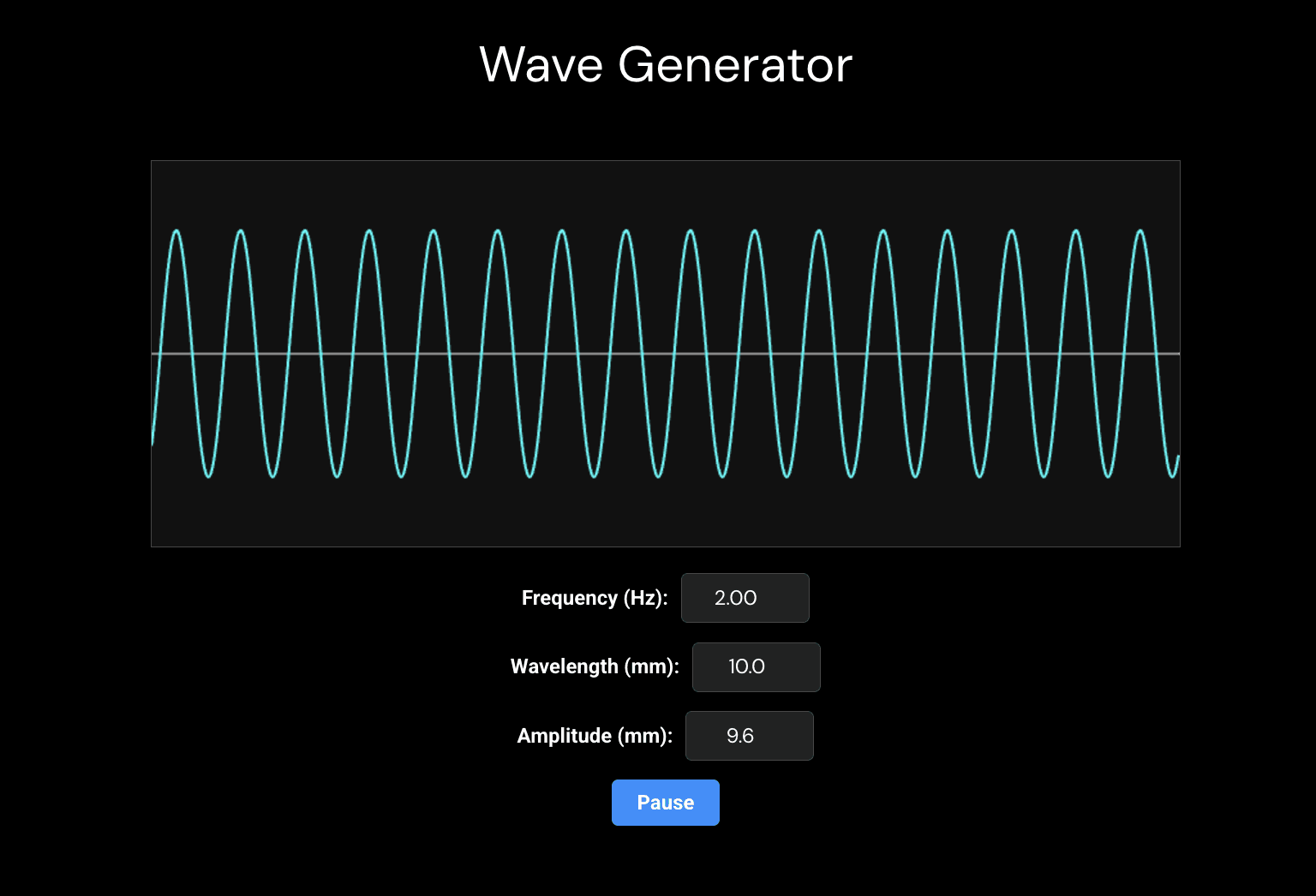Click the "Amplitude (mm):" label text
The image size is (1316, 896).
click(x=595, y=736)
